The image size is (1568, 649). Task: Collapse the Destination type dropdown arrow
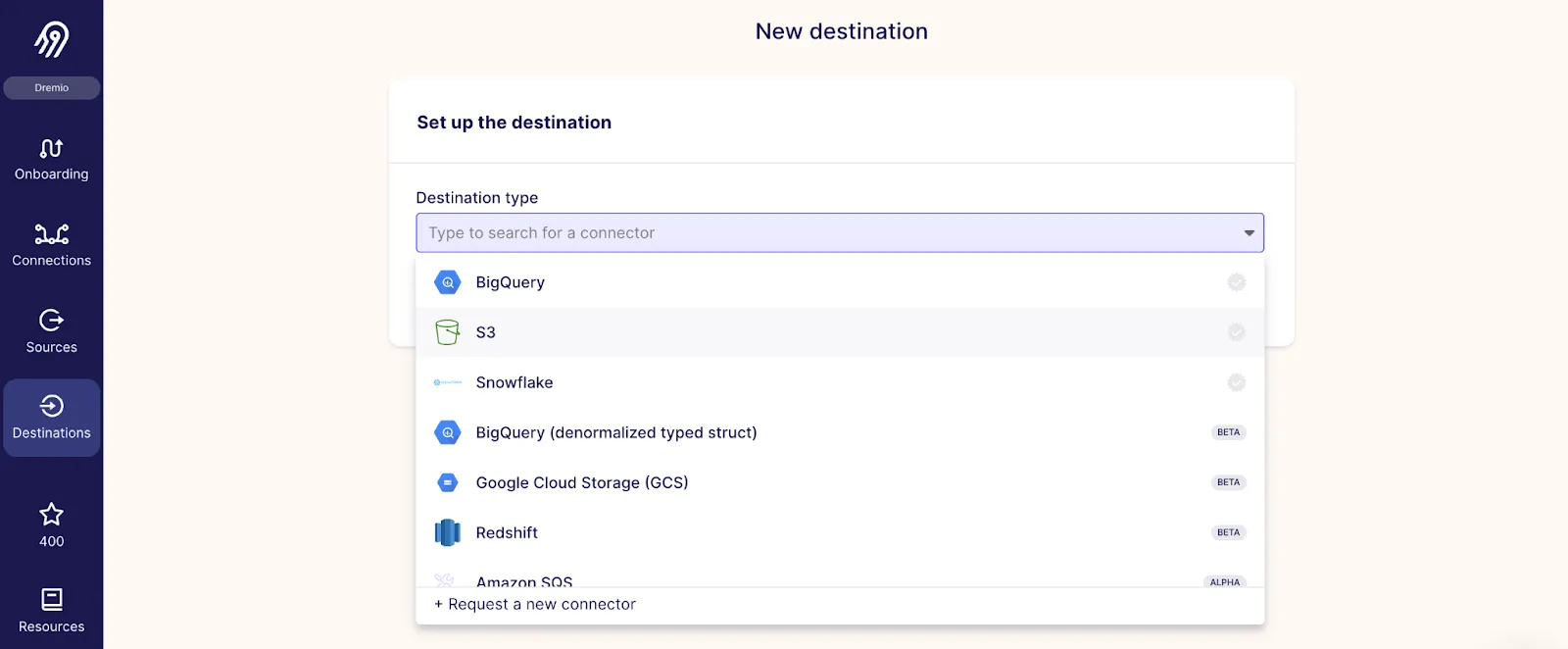pyautogui.click(x=1249, y=233)
